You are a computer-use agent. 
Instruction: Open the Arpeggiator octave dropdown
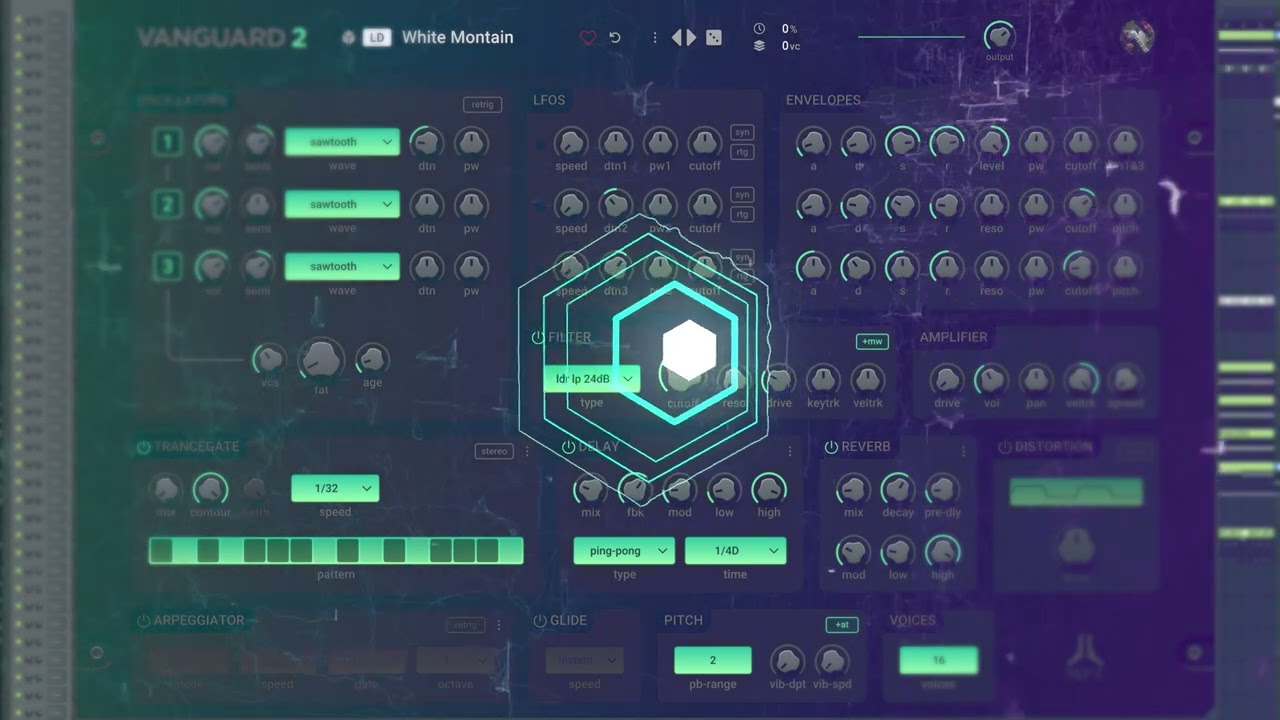click(x=457, y=660)
